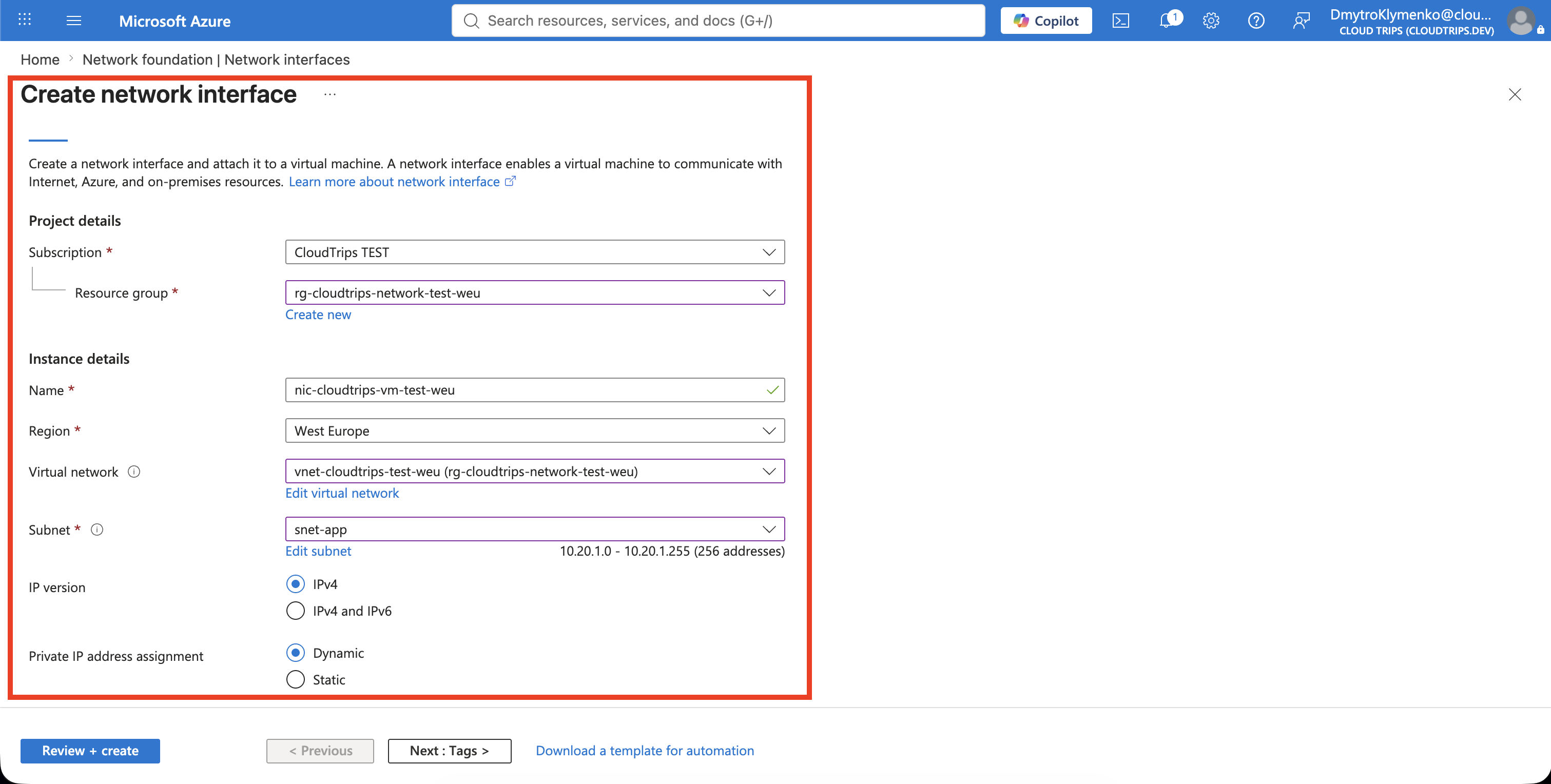Viewport: 1551px width, 784px height.
Task: Open Network foundation | Network interfaces breadcrumb
Action: [x=216, y=60]
